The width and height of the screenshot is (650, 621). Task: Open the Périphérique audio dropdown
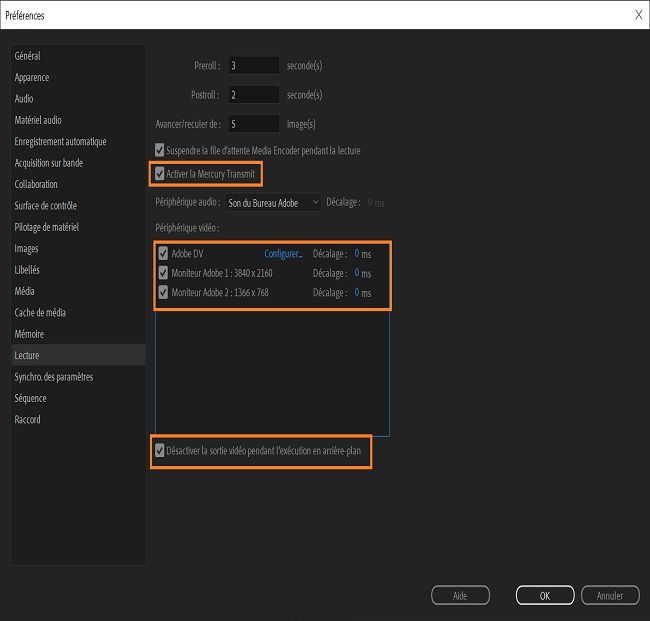273,203
